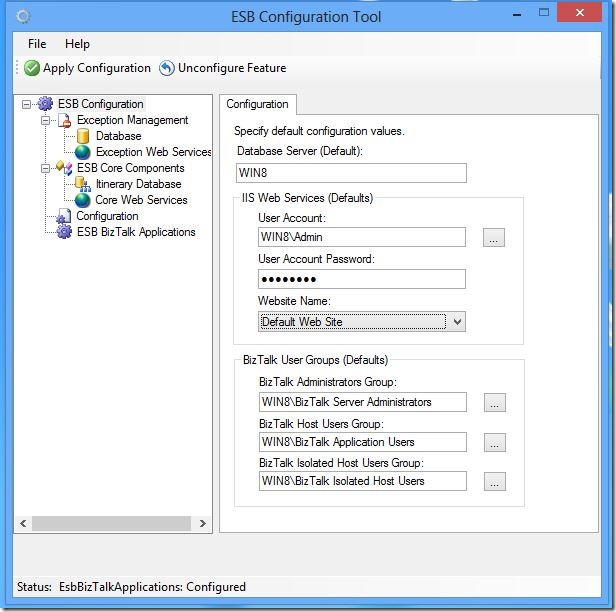616x612 pixels.
Task: Click the Exception Web Services globe icon
Action: coord(83,152)
